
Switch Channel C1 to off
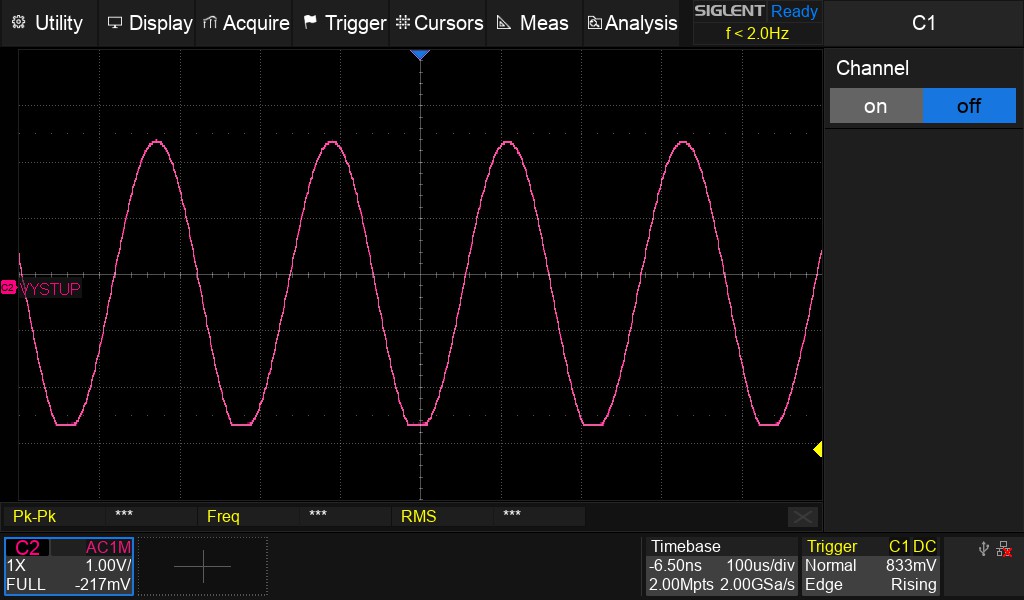coord(968,106)
